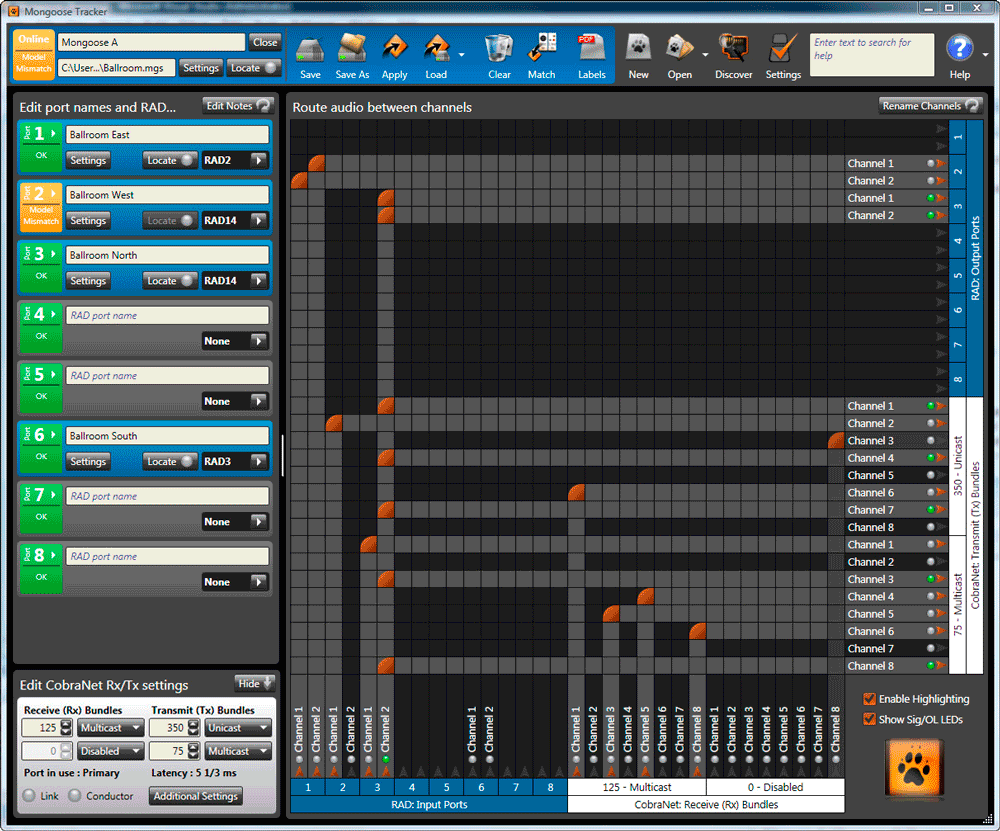1000x831 pixels.
Task: Uncheck Enable Highlighting checkbox
Action: click(869, 699)
